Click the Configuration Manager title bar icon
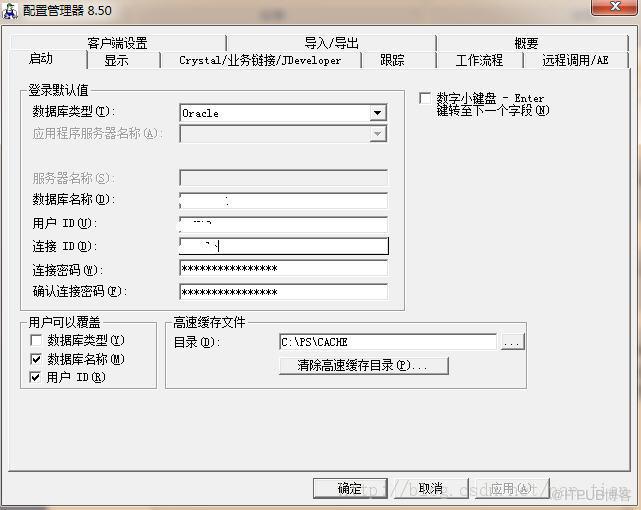This screenshot has height=510, width=641. click(10, 10)
